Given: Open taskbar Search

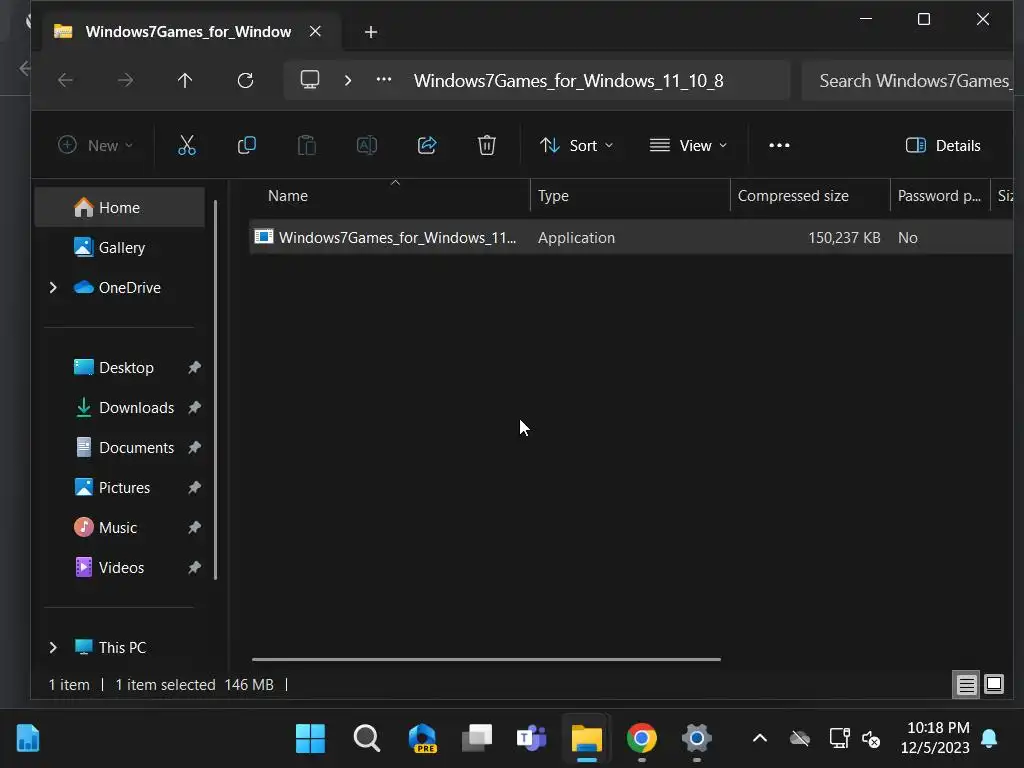Looking at the screenshot, I should coord(366,739).
